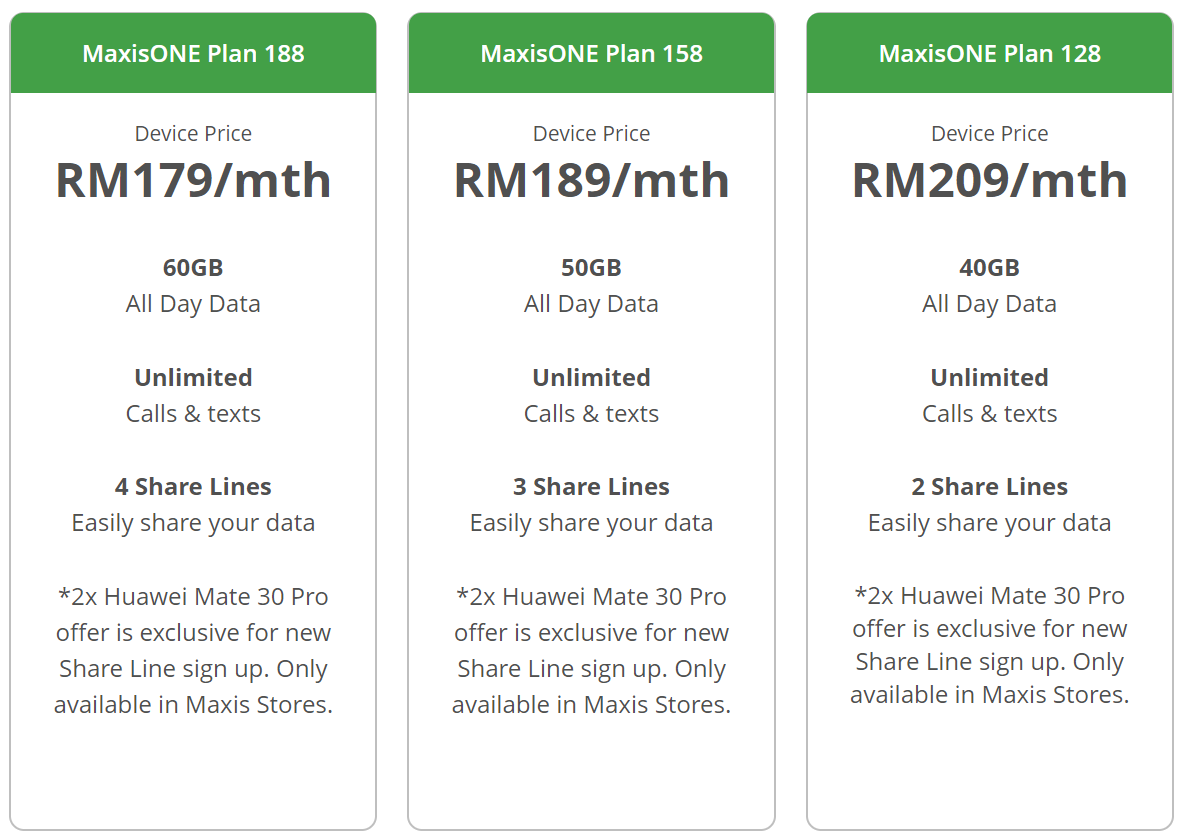Click Unlimited in the Plan 128 card

(989, 378)
